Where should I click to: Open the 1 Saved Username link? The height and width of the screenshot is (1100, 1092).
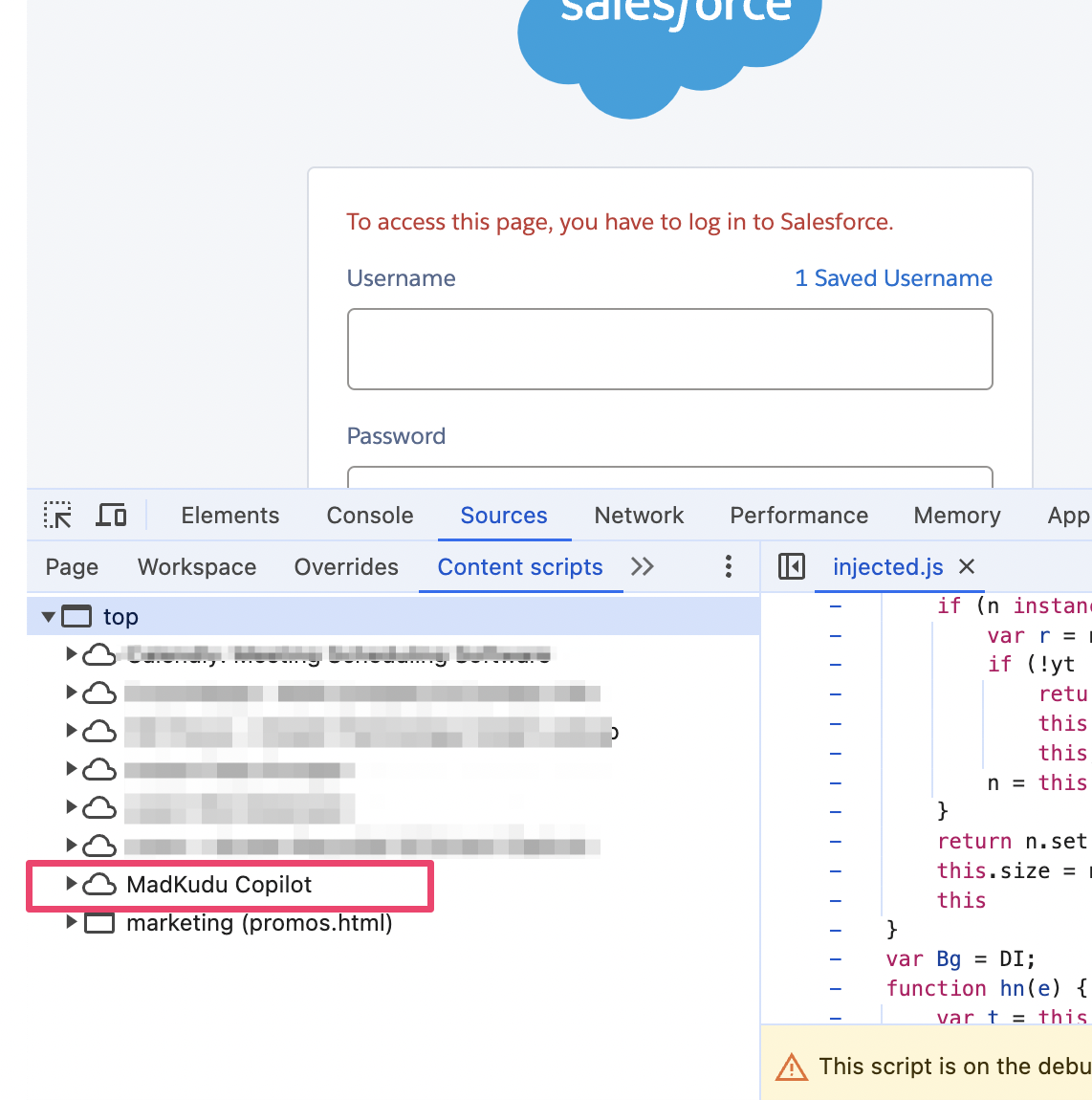point(893,277)
